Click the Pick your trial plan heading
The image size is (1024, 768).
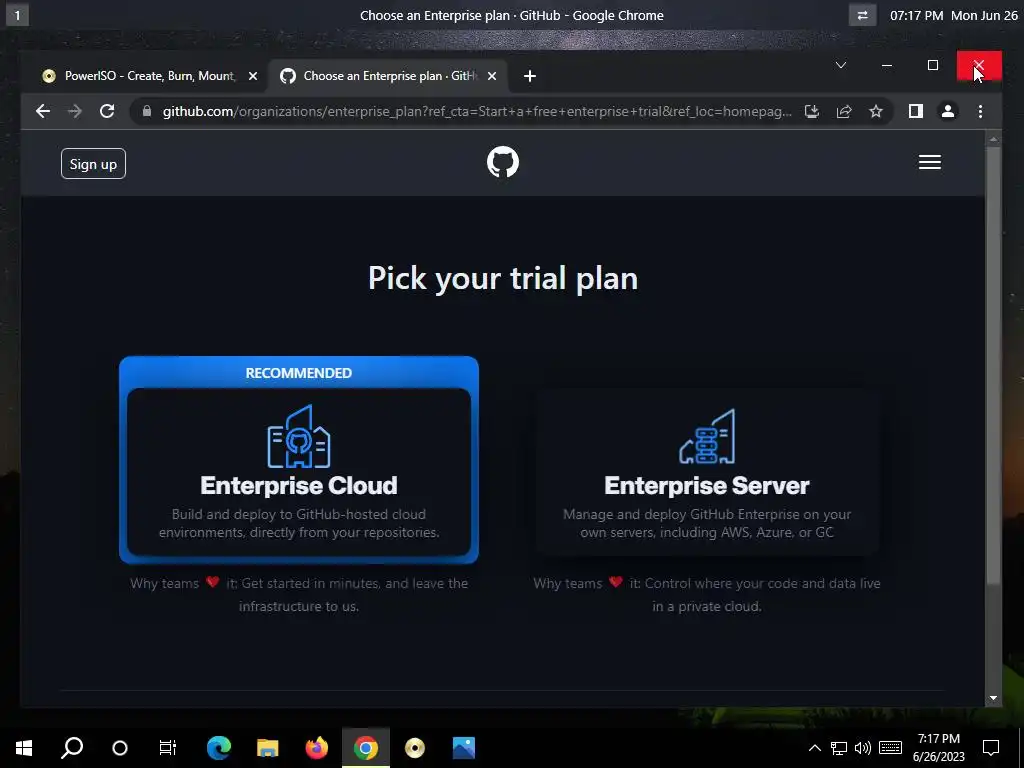[503, 278]
